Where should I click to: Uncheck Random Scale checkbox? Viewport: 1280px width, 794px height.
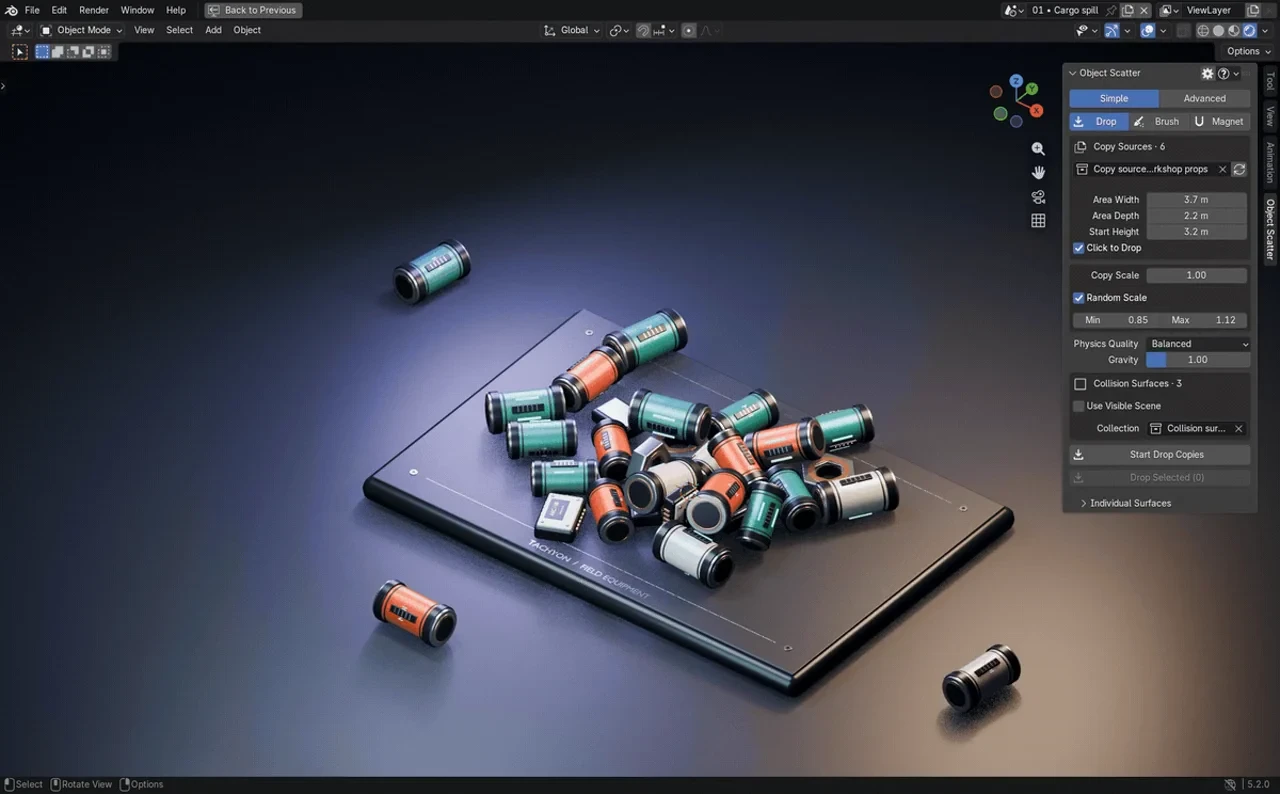[1079, 298]
